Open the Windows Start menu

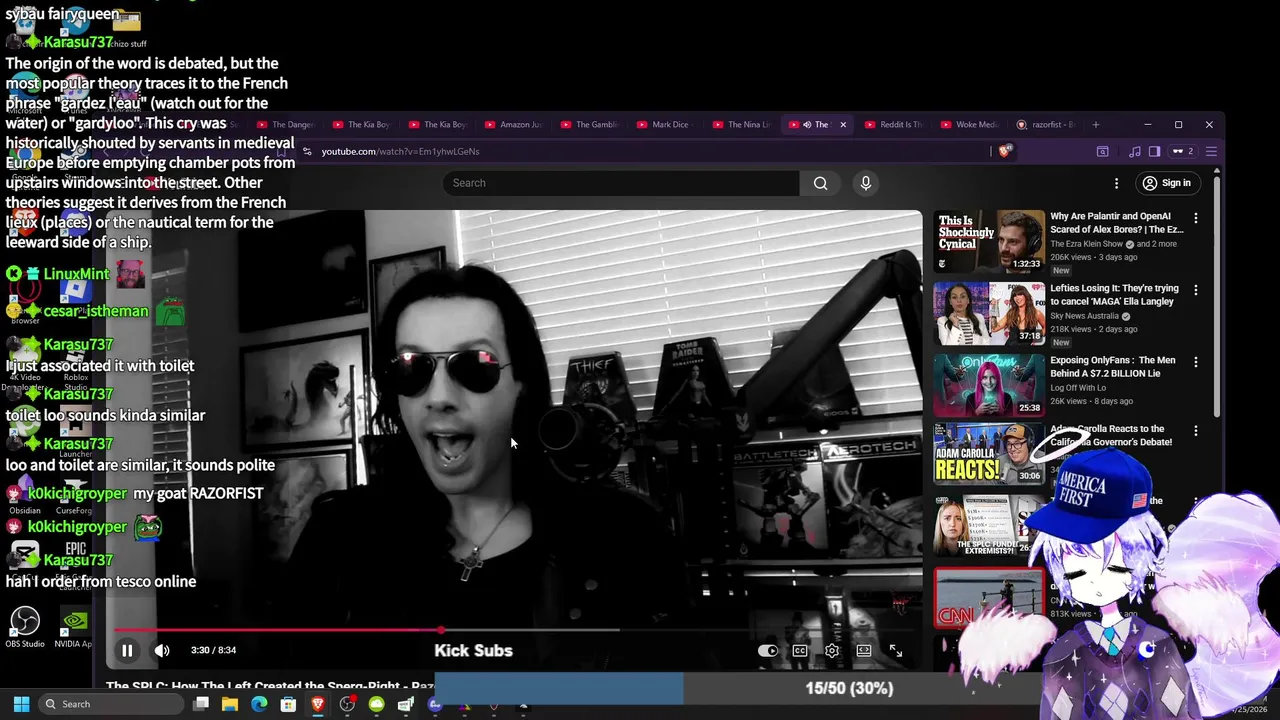point(21,704)
